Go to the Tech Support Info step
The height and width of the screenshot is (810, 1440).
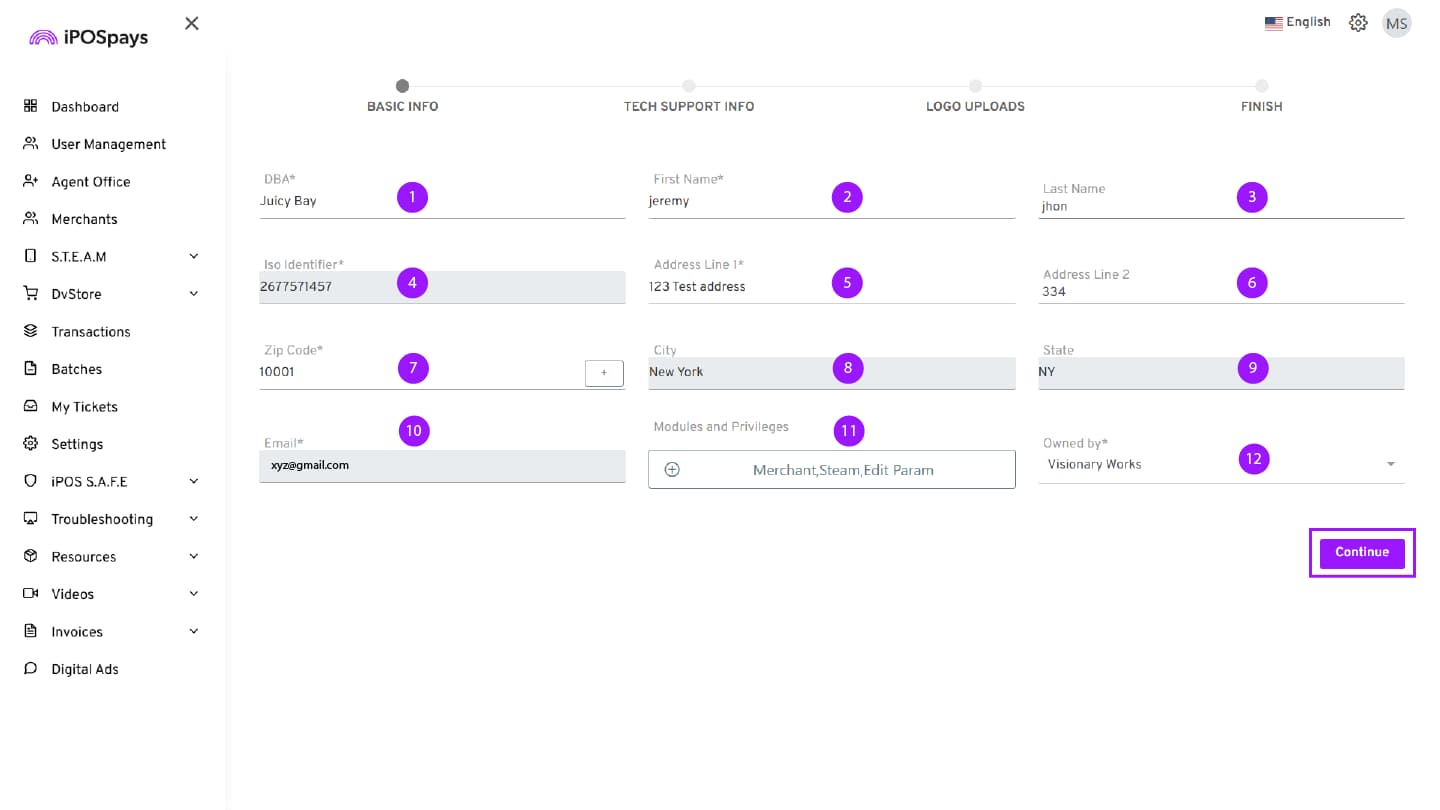pos(689,87)
